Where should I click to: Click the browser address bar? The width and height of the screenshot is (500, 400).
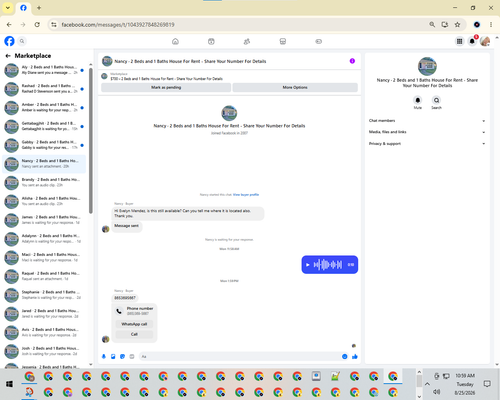tap(240, 25)
